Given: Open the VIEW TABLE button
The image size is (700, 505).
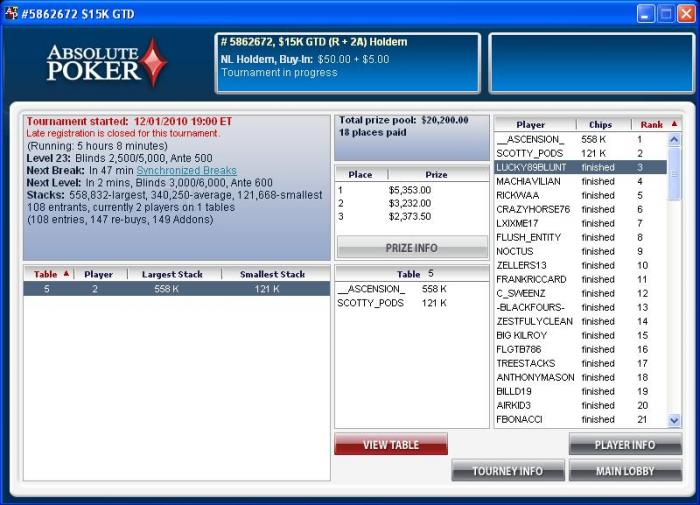Looking at the screenshot, I should [x=391, y=444].
